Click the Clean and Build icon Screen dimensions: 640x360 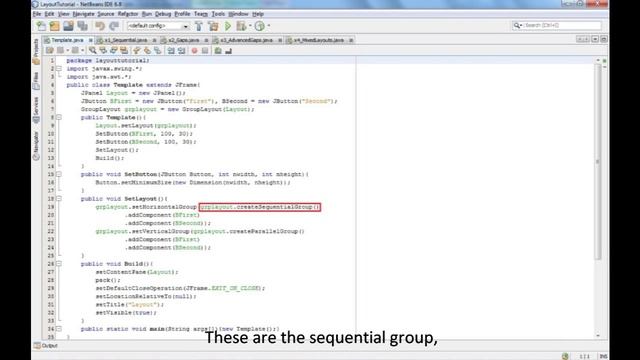(x=213, y=26)
